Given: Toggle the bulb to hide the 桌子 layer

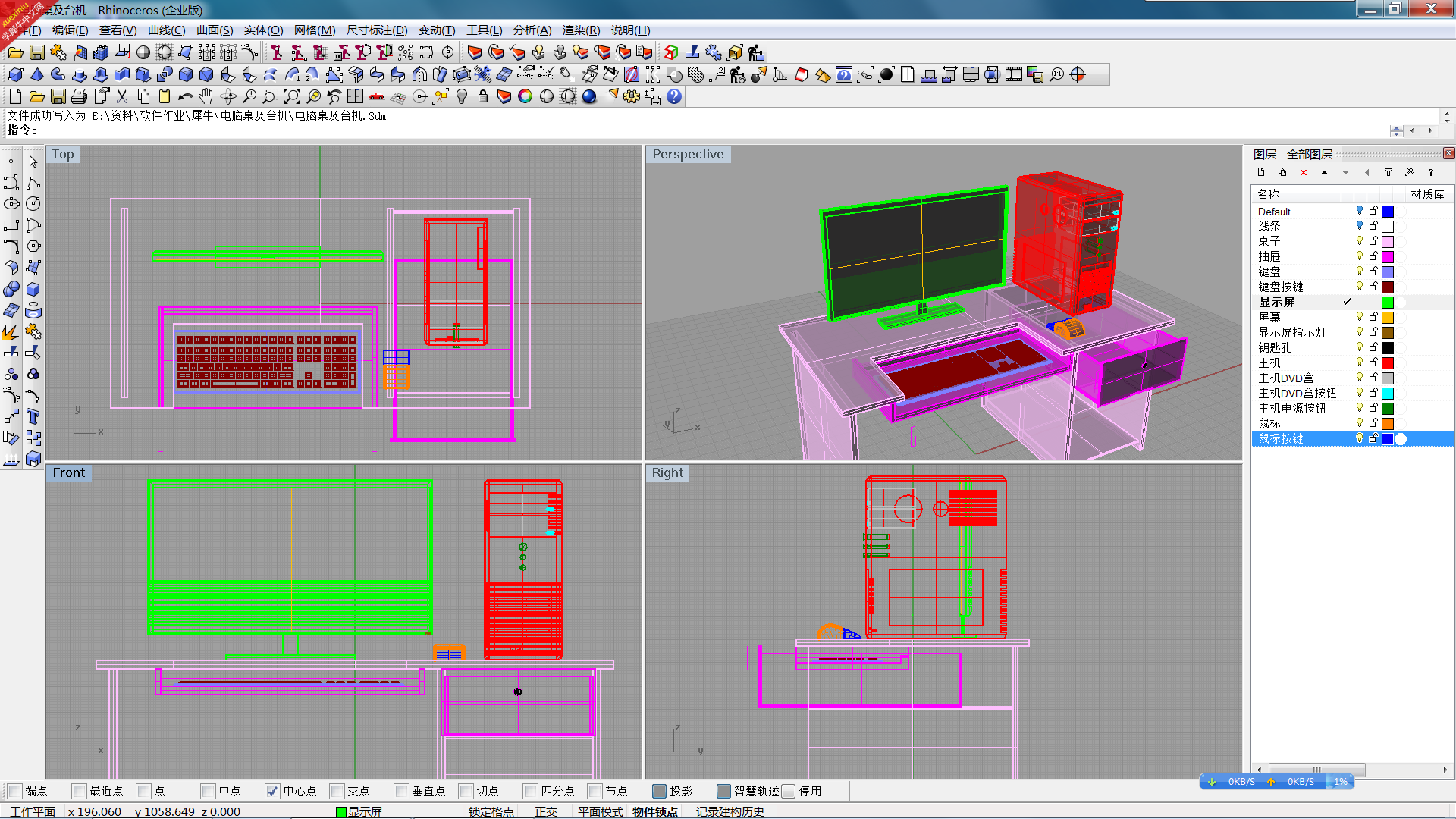Looking at the screenshot, I should (1360, 241).
